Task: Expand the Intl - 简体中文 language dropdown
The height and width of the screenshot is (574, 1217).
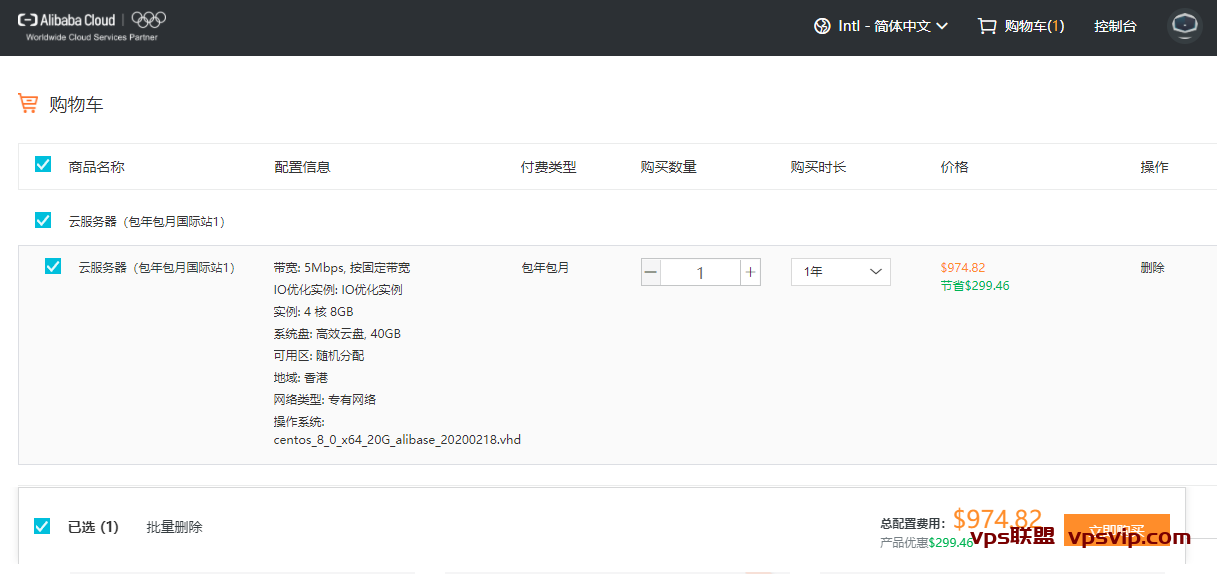Action: click(892, 26)
